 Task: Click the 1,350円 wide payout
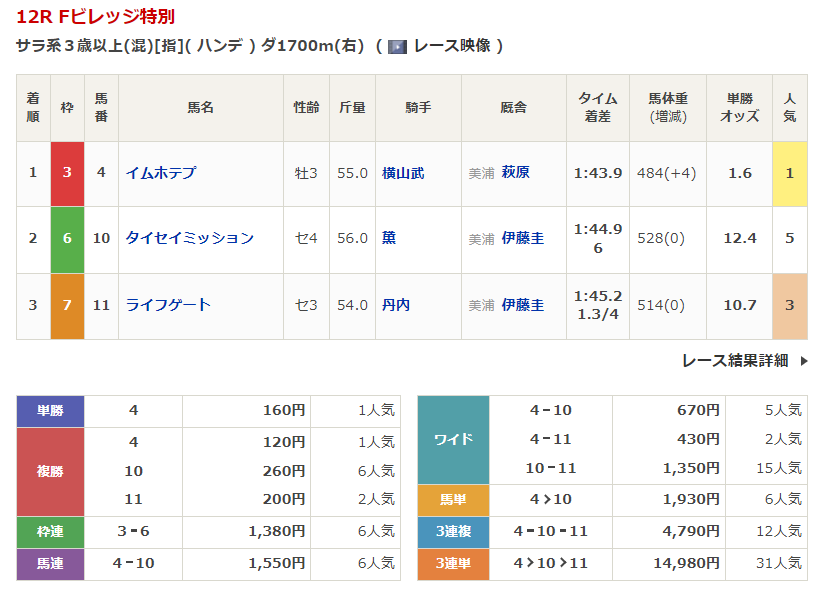[x=691, y=468]
